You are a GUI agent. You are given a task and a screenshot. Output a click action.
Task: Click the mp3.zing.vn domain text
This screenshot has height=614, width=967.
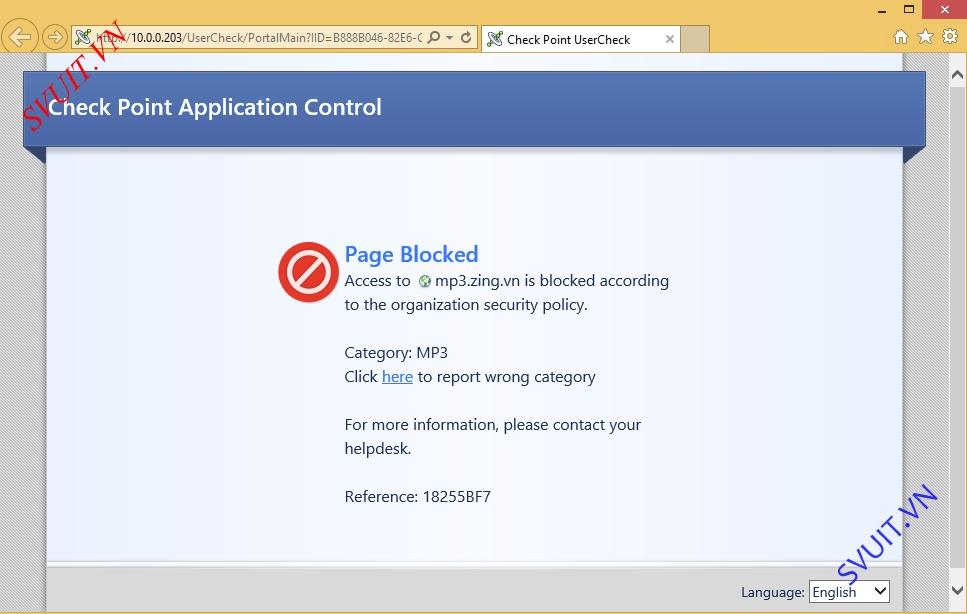pyautogui.click(x=477, y=281)
